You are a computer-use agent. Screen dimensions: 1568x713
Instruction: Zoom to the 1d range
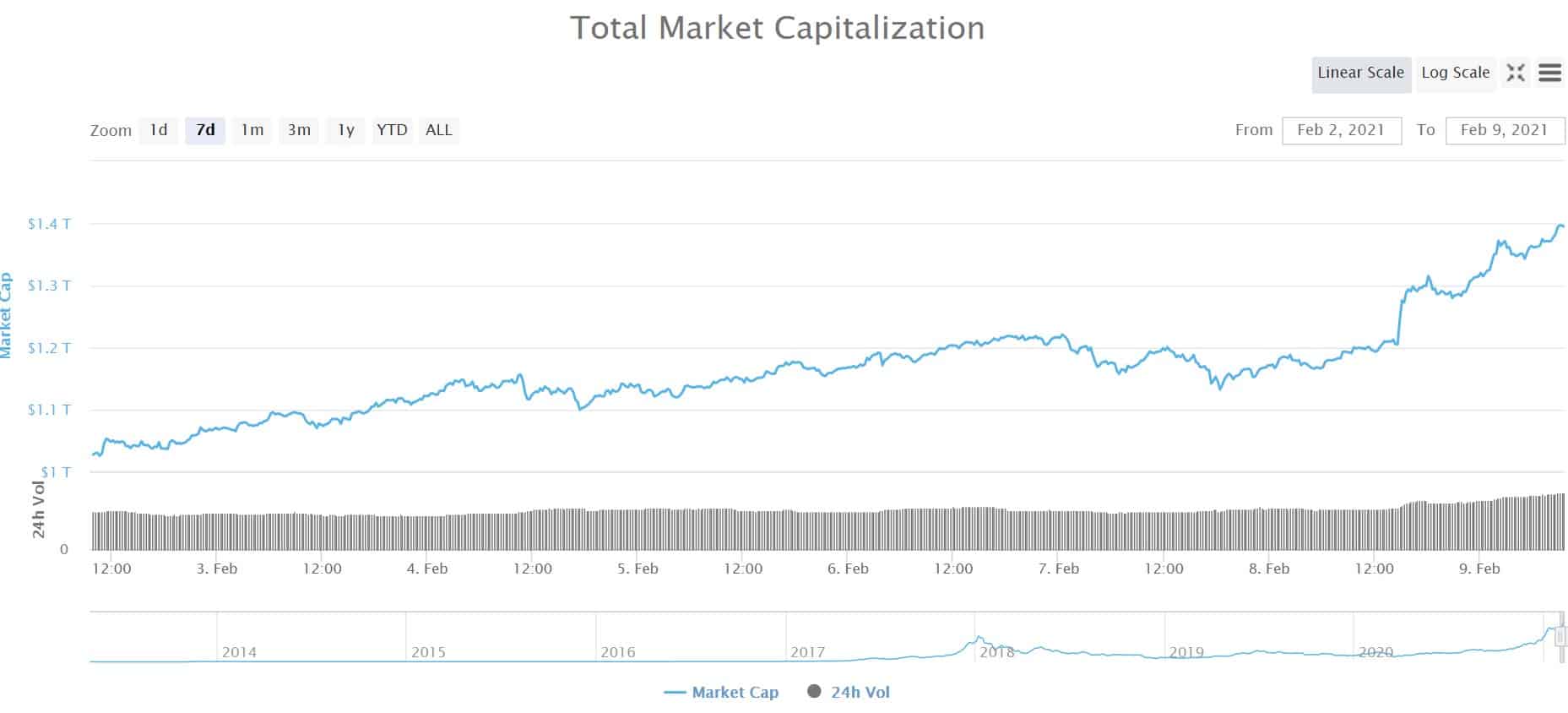tap(157, 130)
